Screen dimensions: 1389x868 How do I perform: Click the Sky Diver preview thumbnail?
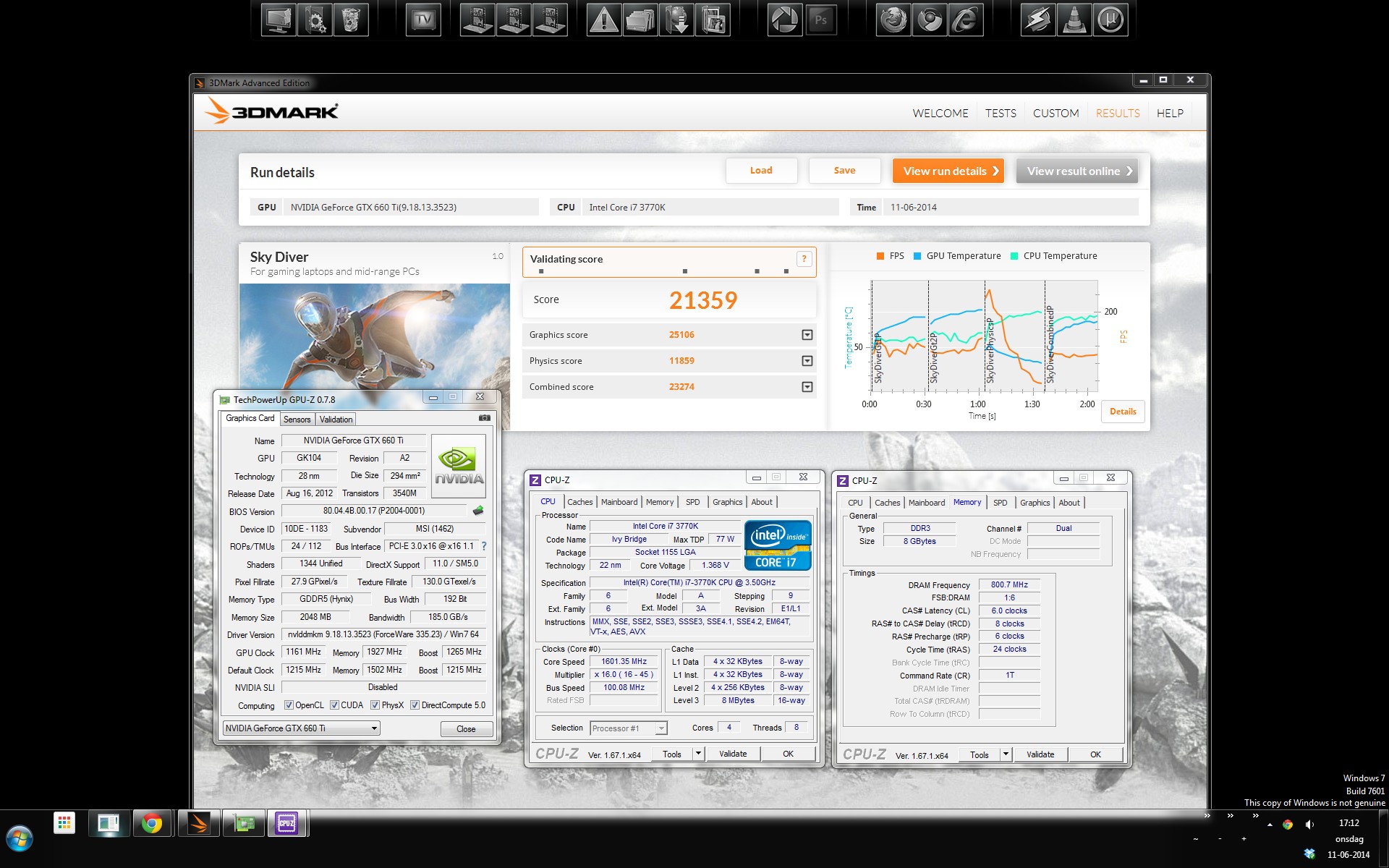pos(375,337)
